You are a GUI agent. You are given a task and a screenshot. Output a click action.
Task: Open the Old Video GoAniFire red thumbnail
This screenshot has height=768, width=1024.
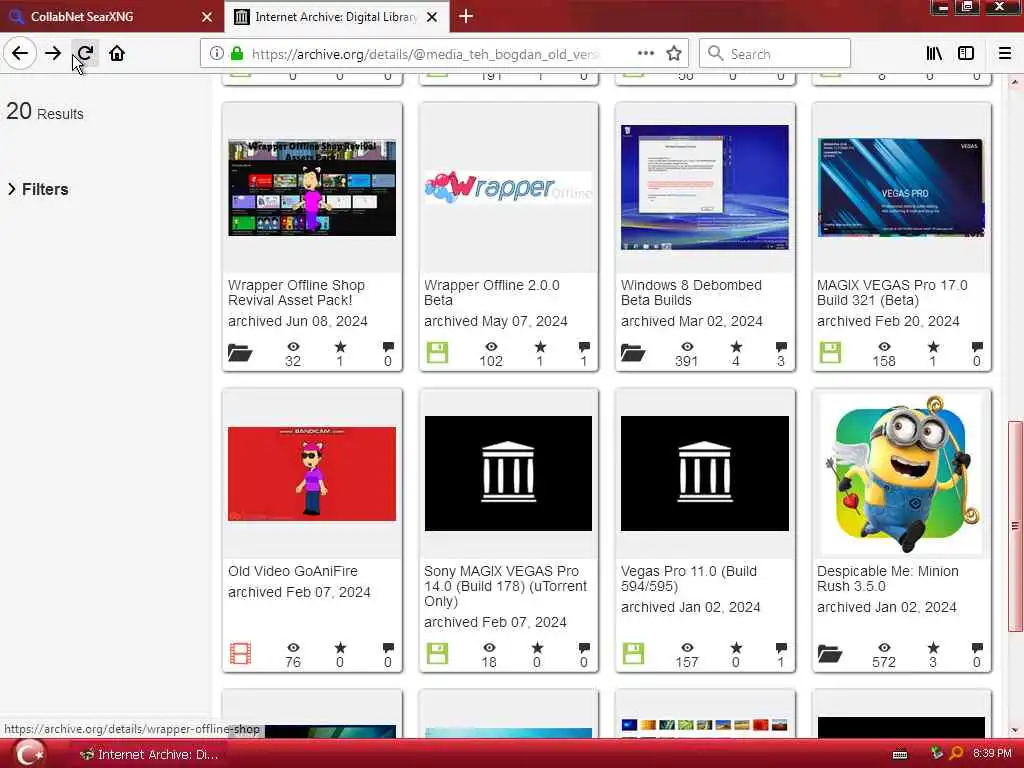tap(312, 473)
